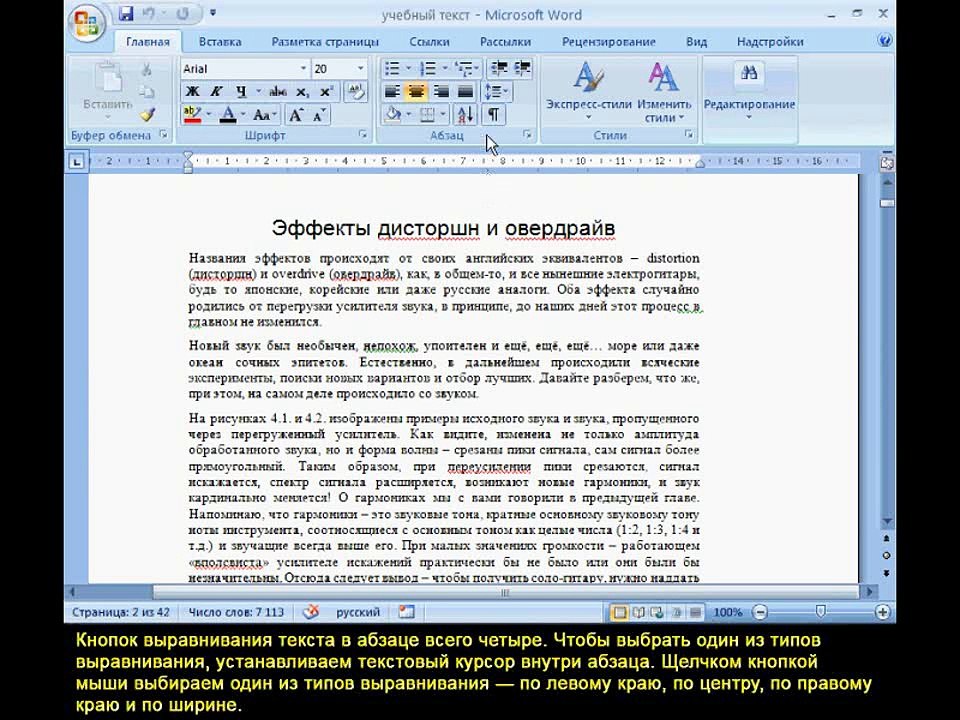Screen dimensions: 960x720
Task: Show paragraph marks ¶
Action: pos(493,114)
